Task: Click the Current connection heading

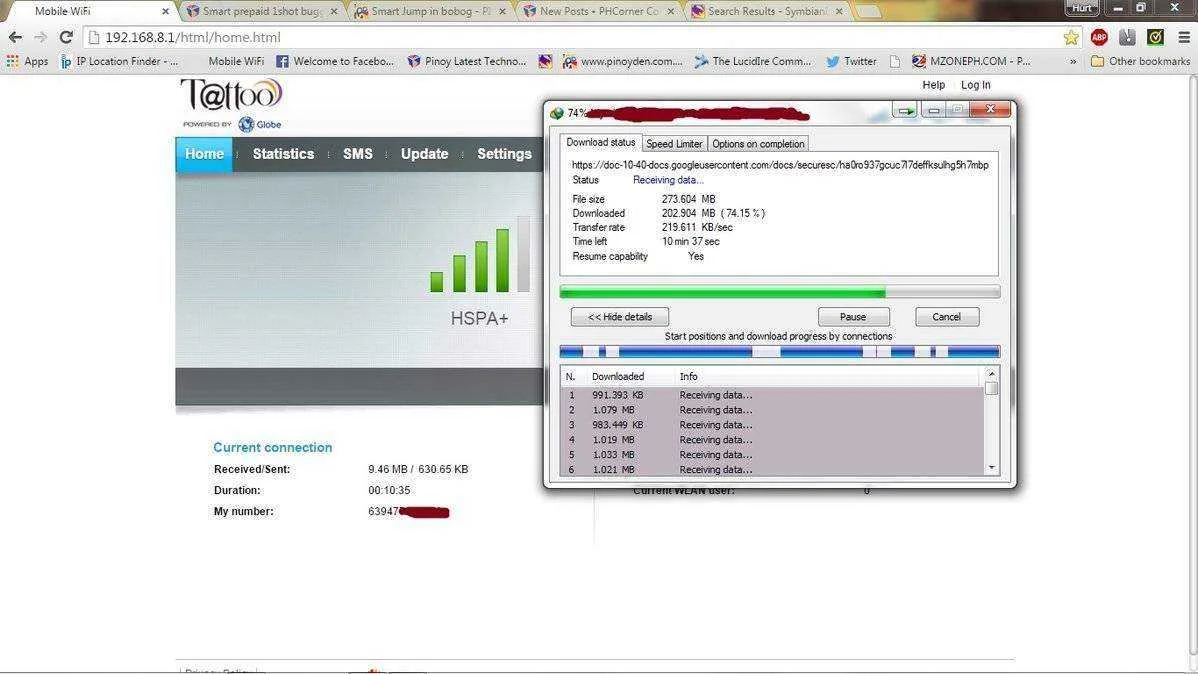Action: pos(273,448)
